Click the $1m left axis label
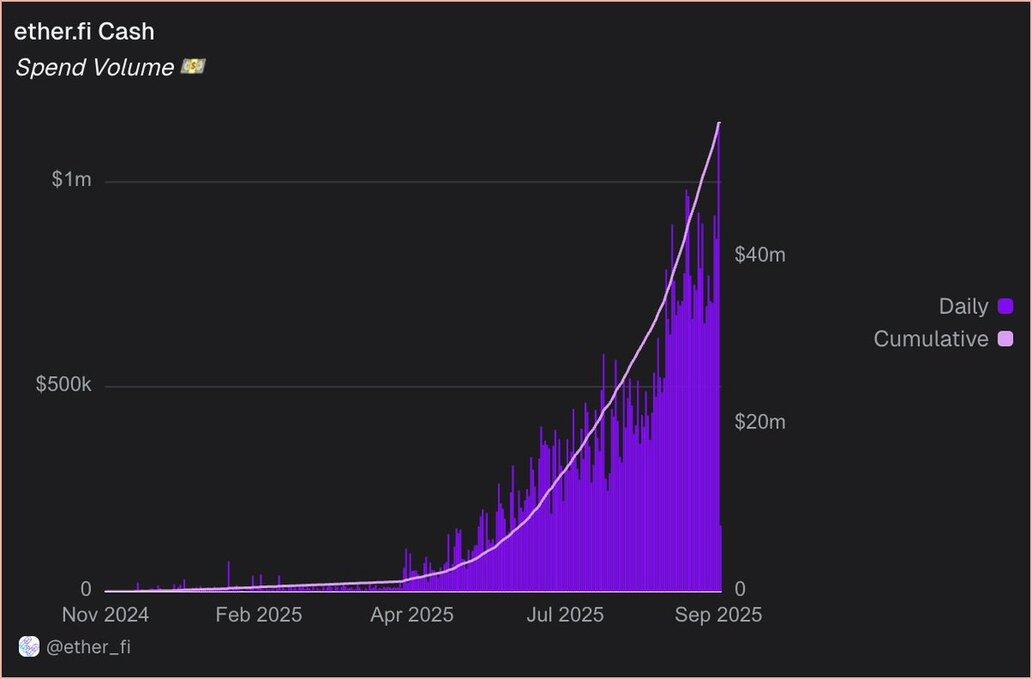This screenshot has width=1032, height=679. point(72,179)
